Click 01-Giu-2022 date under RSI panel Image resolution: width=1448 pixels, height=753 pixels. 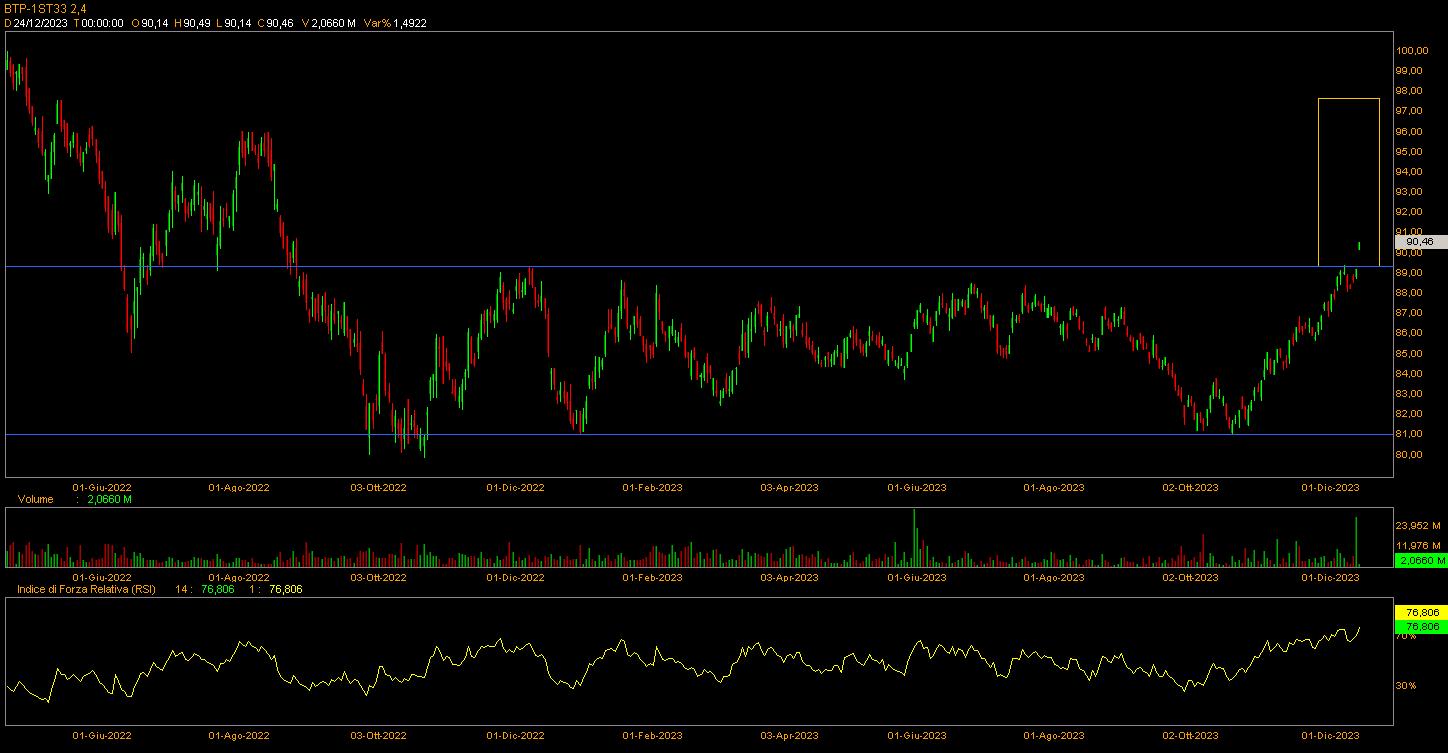pyautogui.click(x=102, y=736)
